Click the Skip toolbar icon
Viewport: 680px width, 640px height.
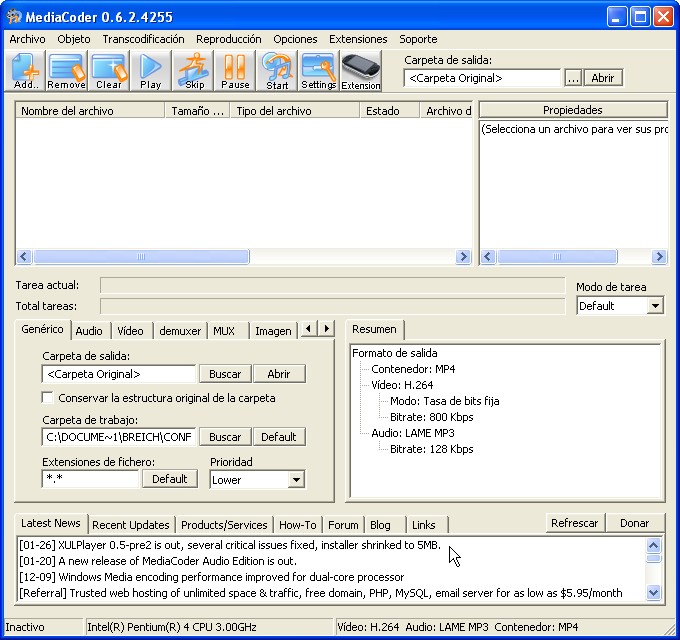click(x=193, y=71)
